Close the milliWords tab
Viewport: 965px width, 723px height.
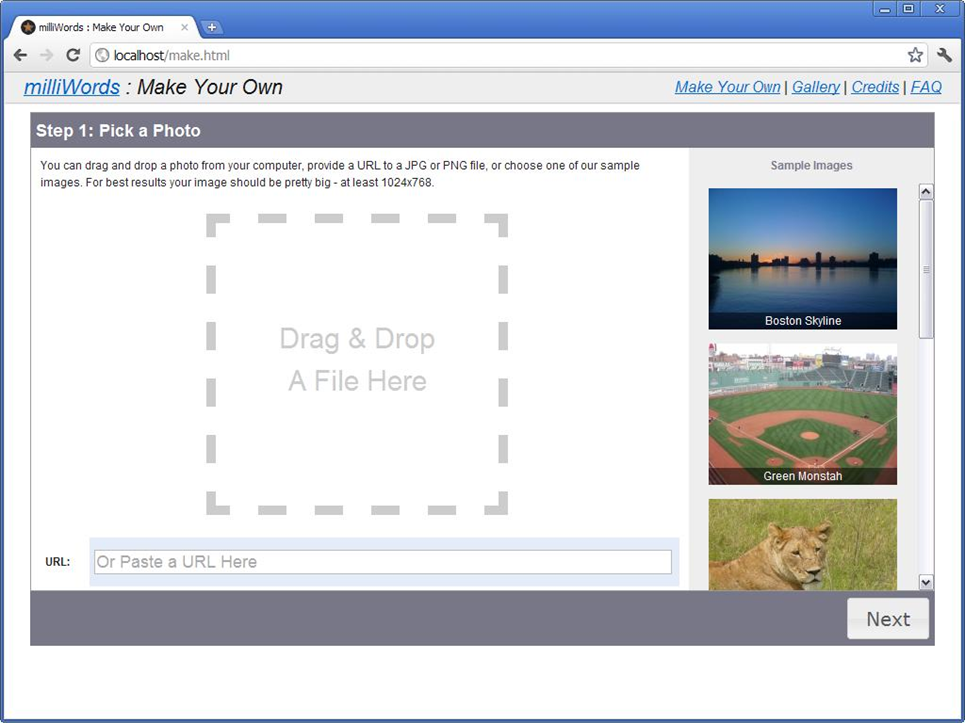[x=185, y=28]
